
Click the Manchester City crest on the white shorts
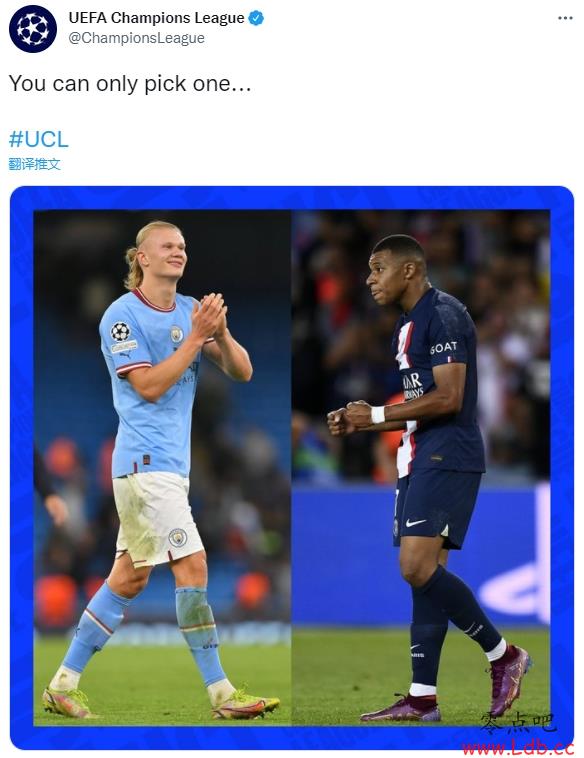[177, 538]
